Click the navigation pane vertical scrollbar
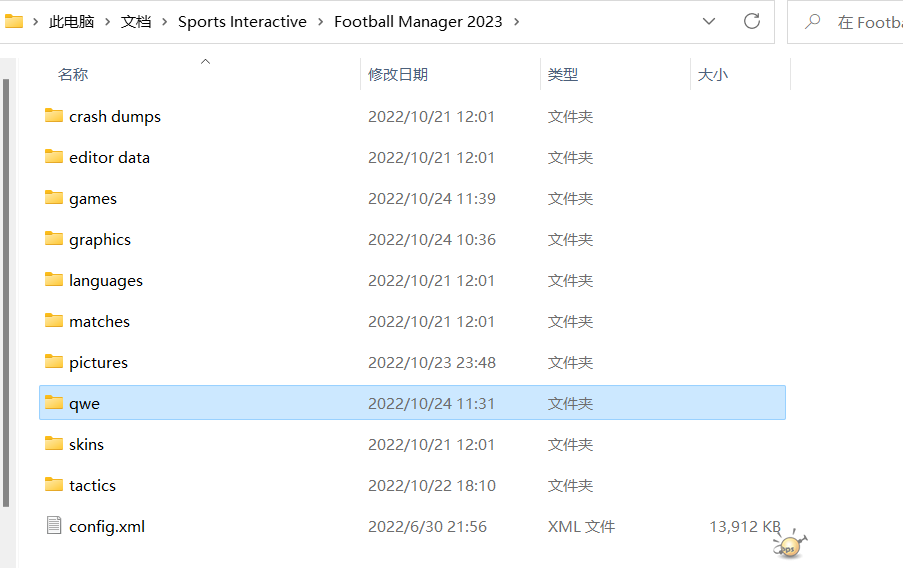903x568 pixels. click(x=6, y=293)
